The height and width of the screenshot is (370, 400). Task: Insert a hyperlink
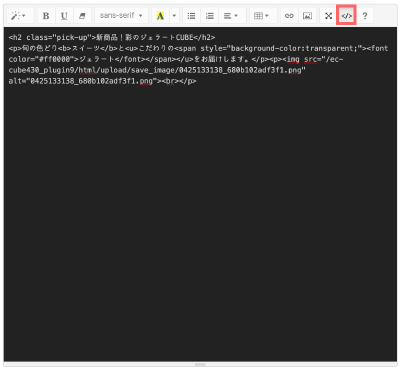(x=289, y=16)
